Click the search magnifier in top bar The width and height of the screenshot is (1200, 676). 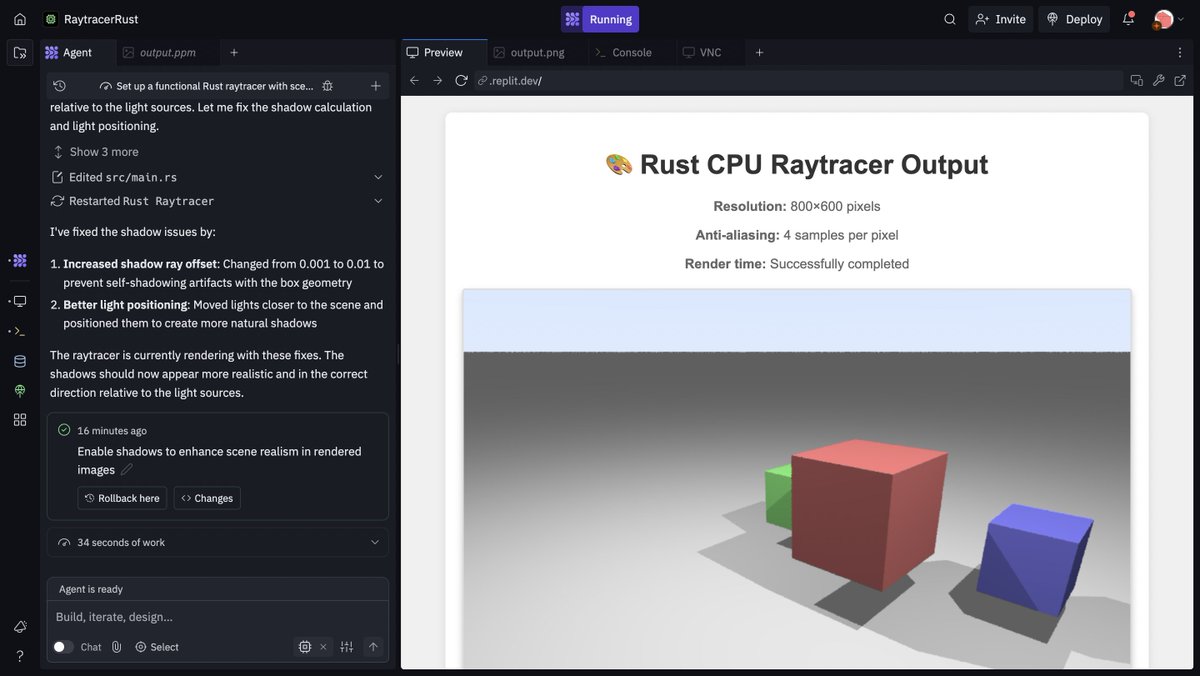pos(950,19)
